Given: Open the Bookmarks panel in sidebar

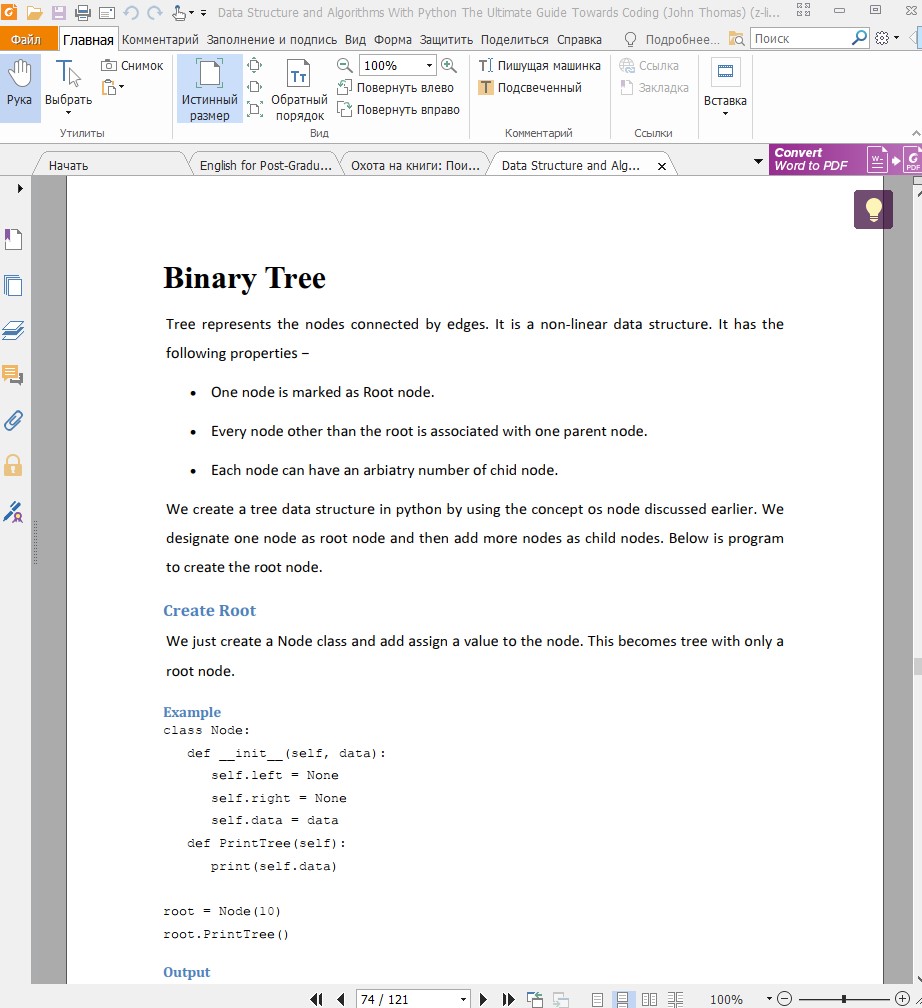Looking at the screenshot, I should [x=14, y=240].
